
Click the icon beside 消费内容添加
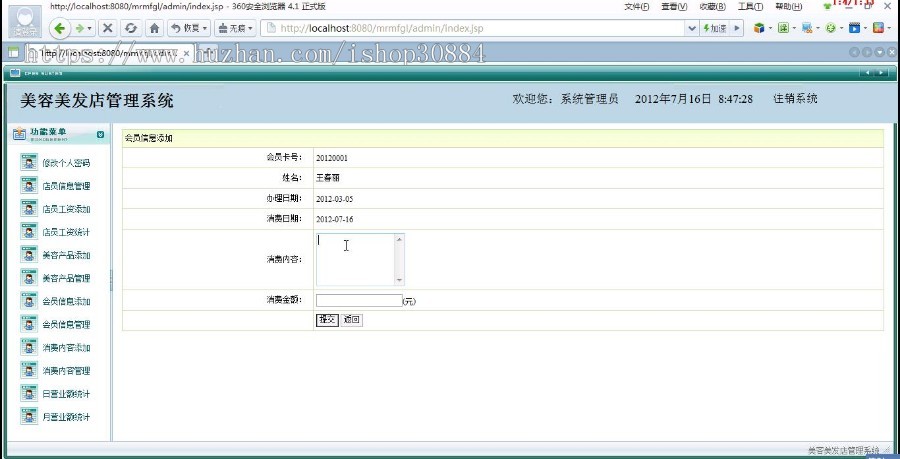(x=29, y=347)
